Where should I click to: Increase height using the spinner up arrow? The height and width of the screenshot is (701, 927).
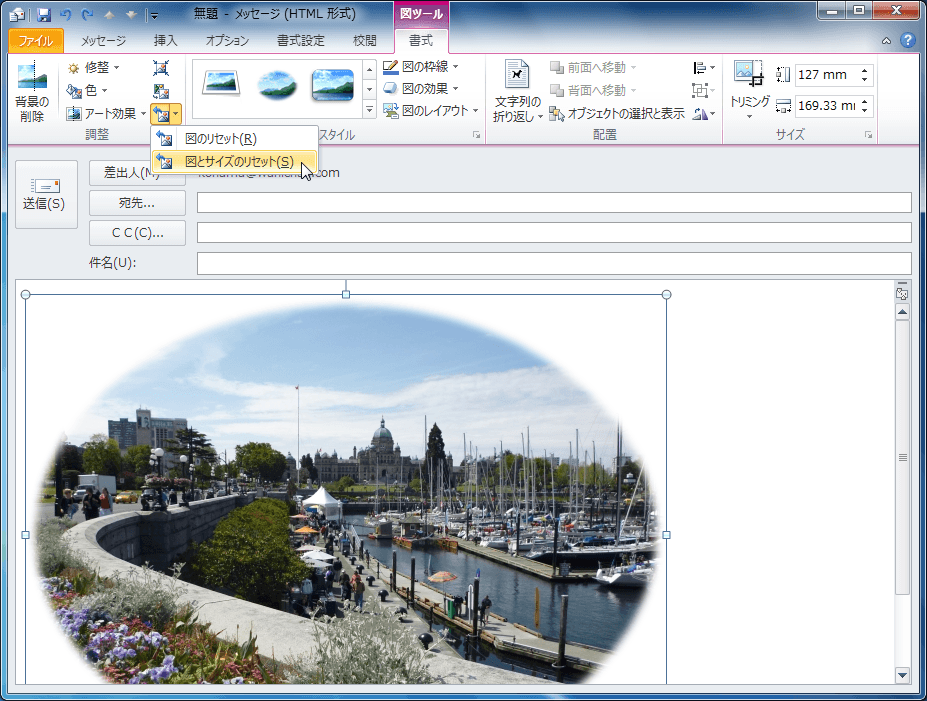click(x=864, y=70)
